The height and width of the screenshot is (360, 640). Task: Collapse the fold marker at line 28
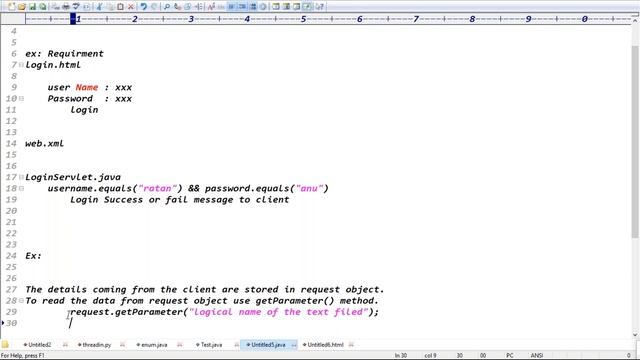[21, 300]
